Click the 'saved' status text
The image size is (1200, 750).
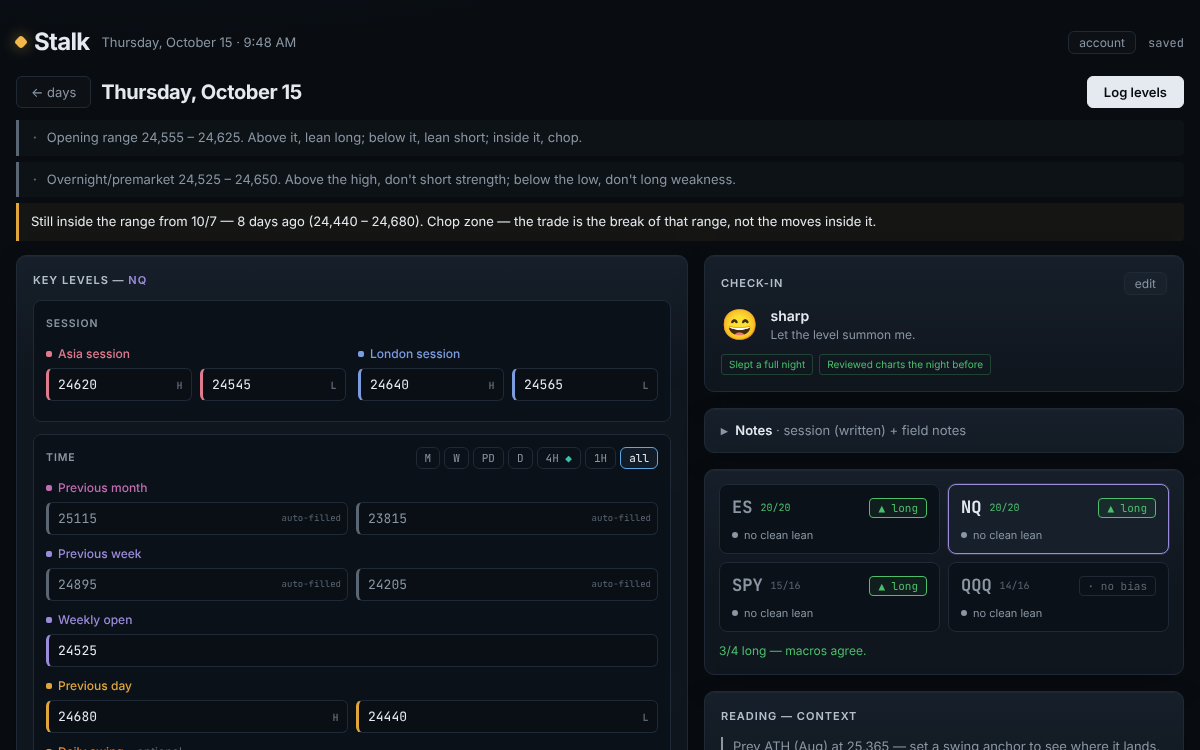pos(1166,43)
